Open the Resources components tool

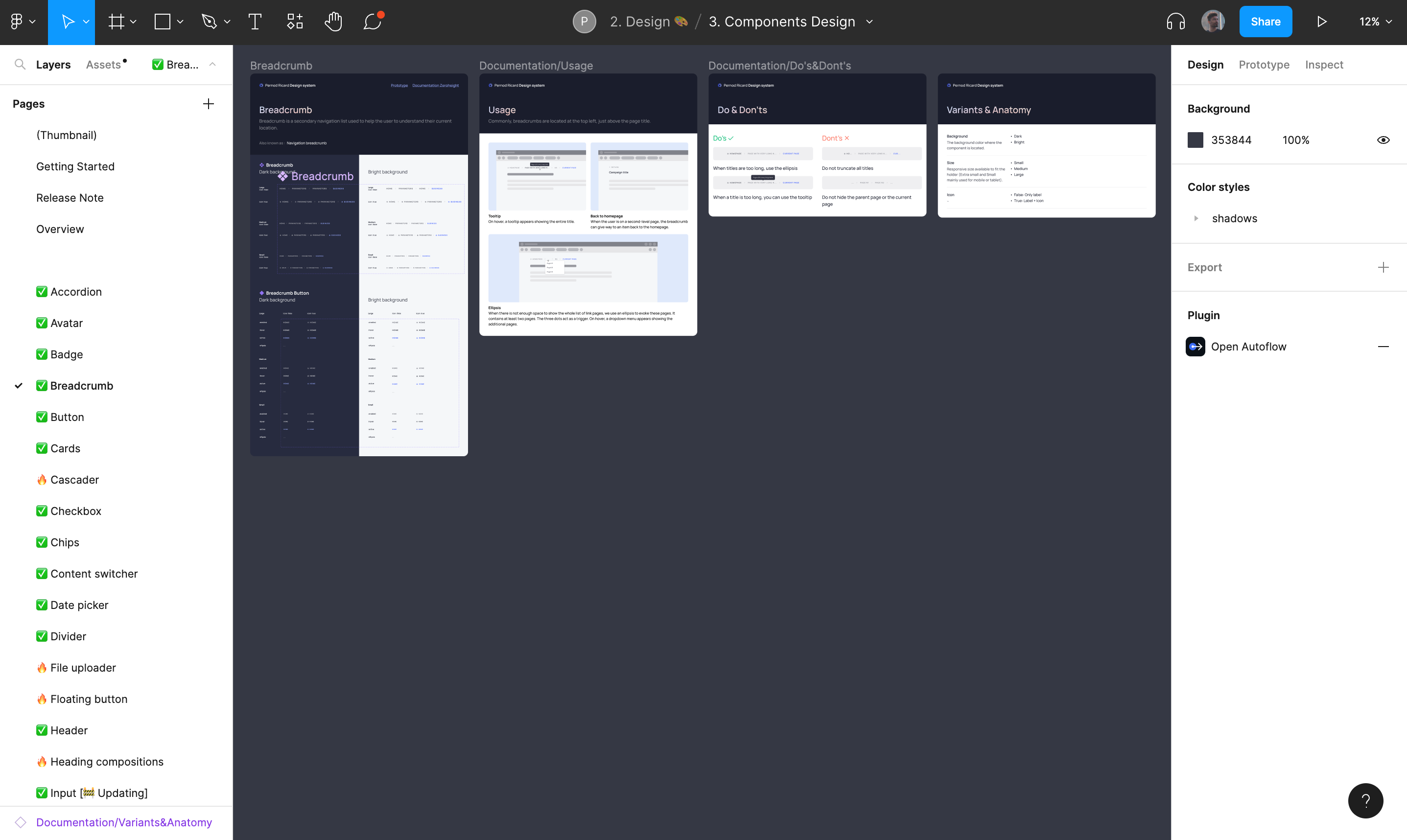point(294,22)
